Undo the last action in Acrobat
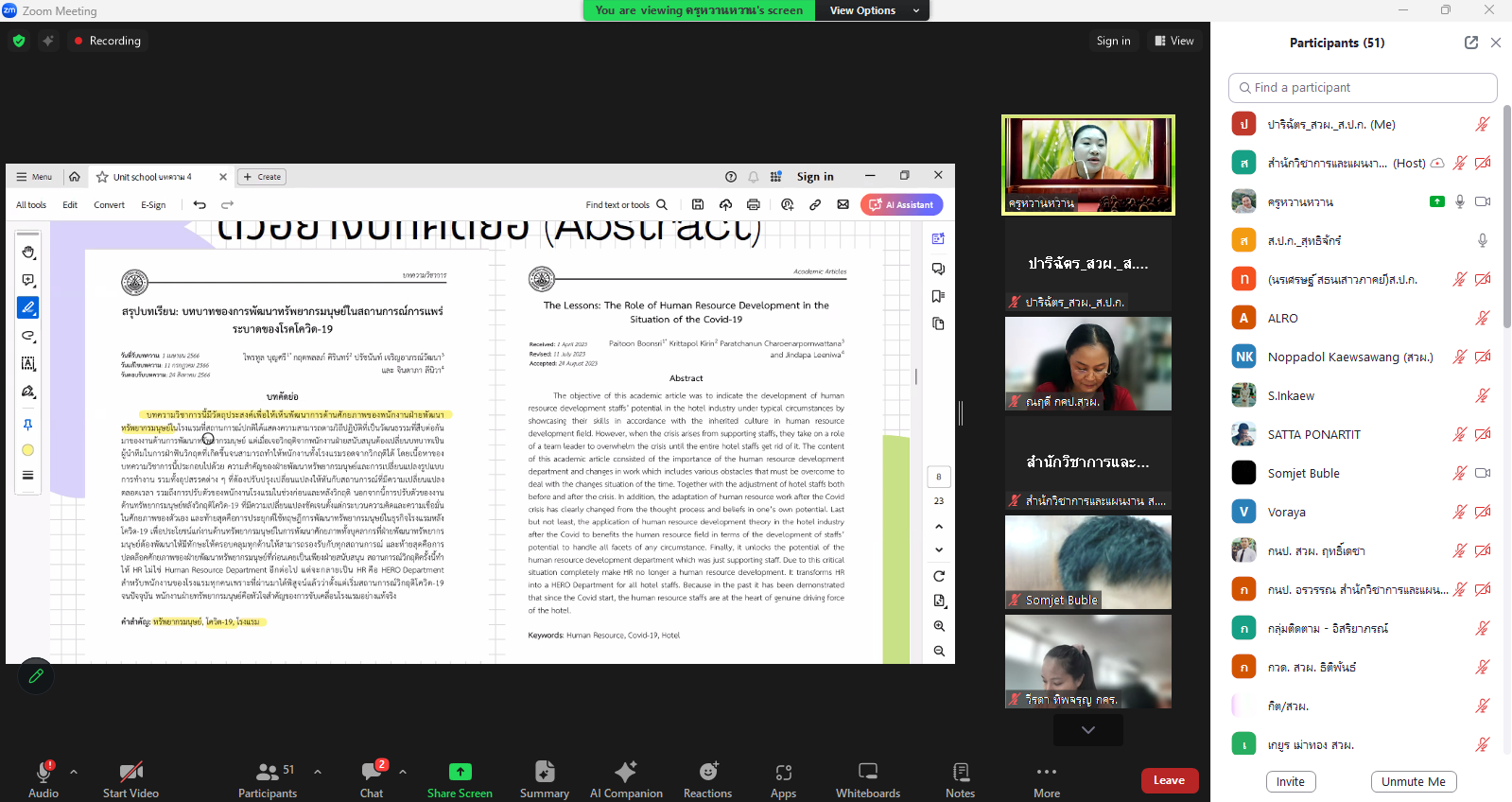The image size is (1512, 802). point(200,204)
